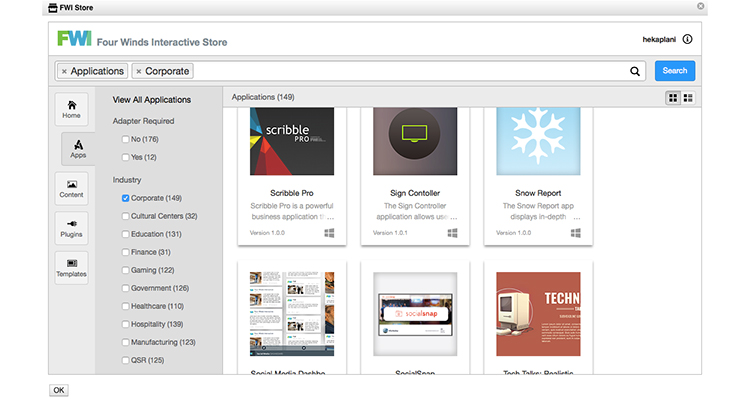Check the Adapter Required Yes option
The width and height of the screenshot is (750, 400).
[x=125, y=157]
